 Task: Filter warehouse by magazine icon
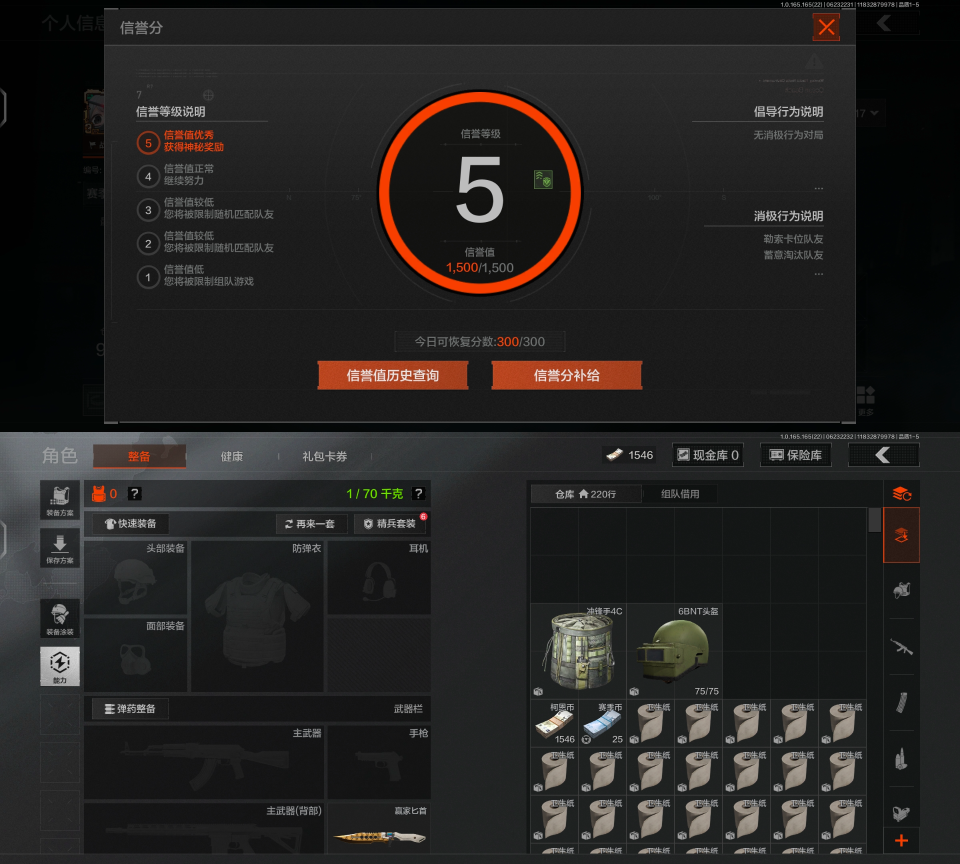901,703
